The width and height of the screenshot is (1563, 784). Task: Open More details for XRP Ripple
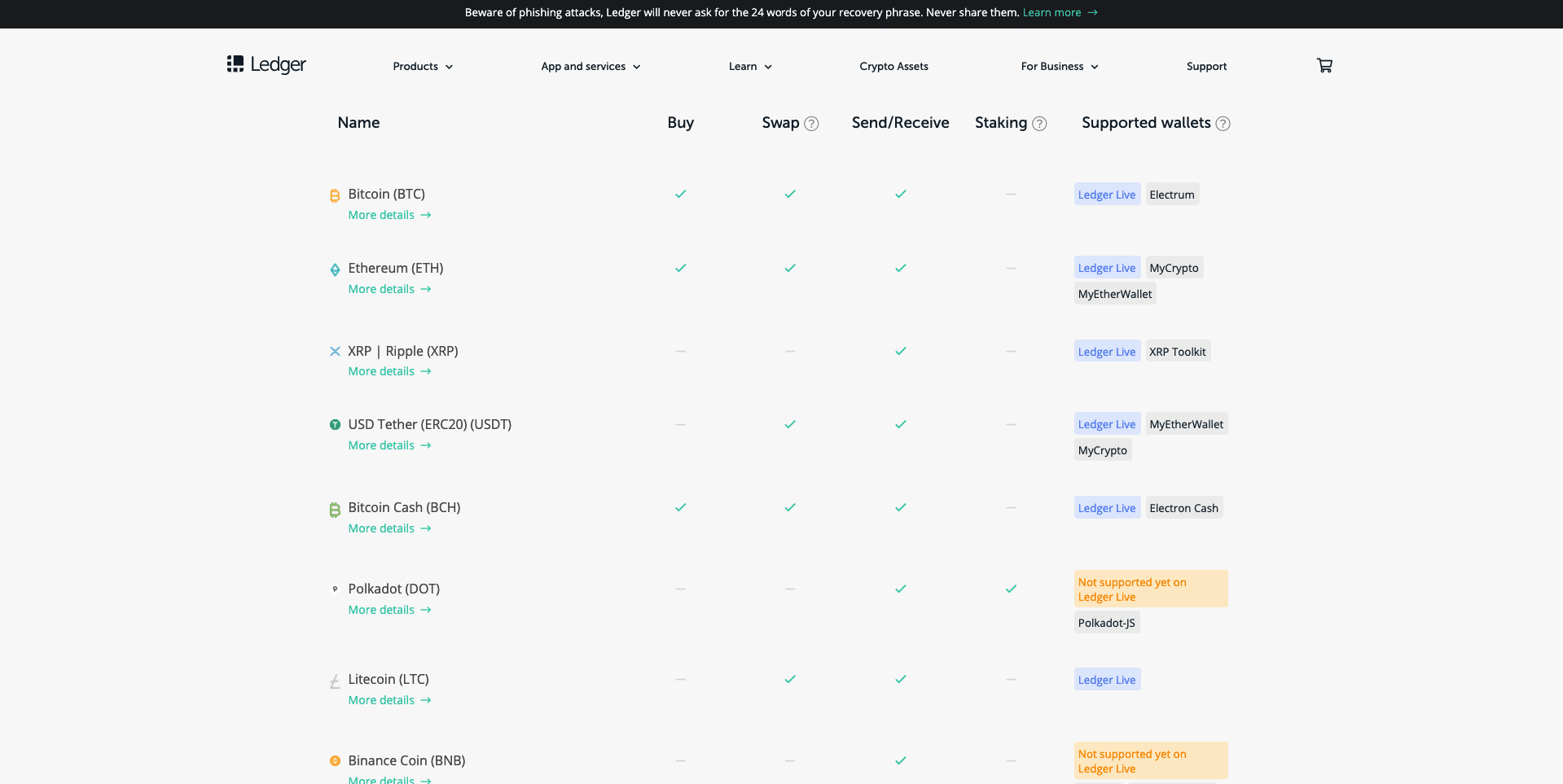point(389,371)
